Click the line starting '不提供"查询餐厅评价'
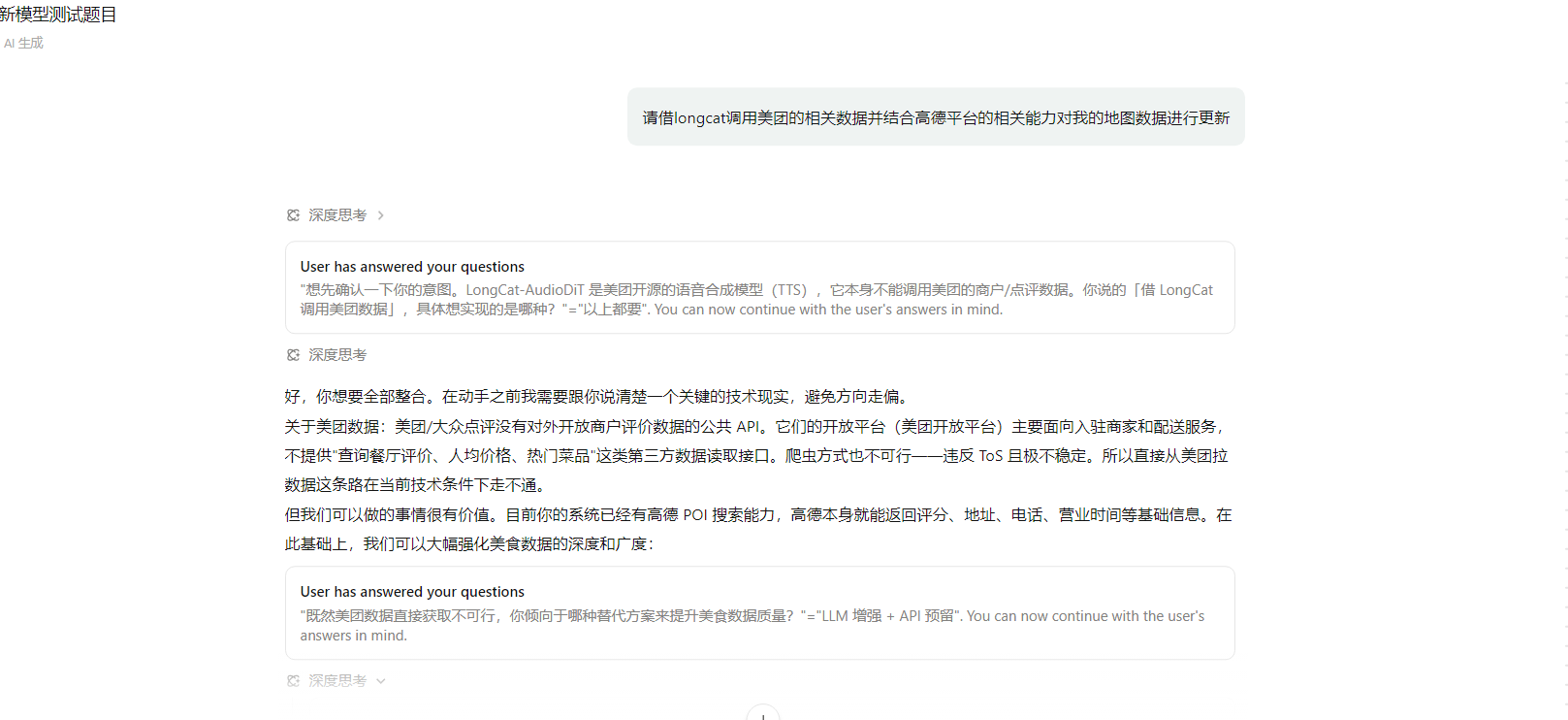1568x720 pixels. click(x=756, y=456)
